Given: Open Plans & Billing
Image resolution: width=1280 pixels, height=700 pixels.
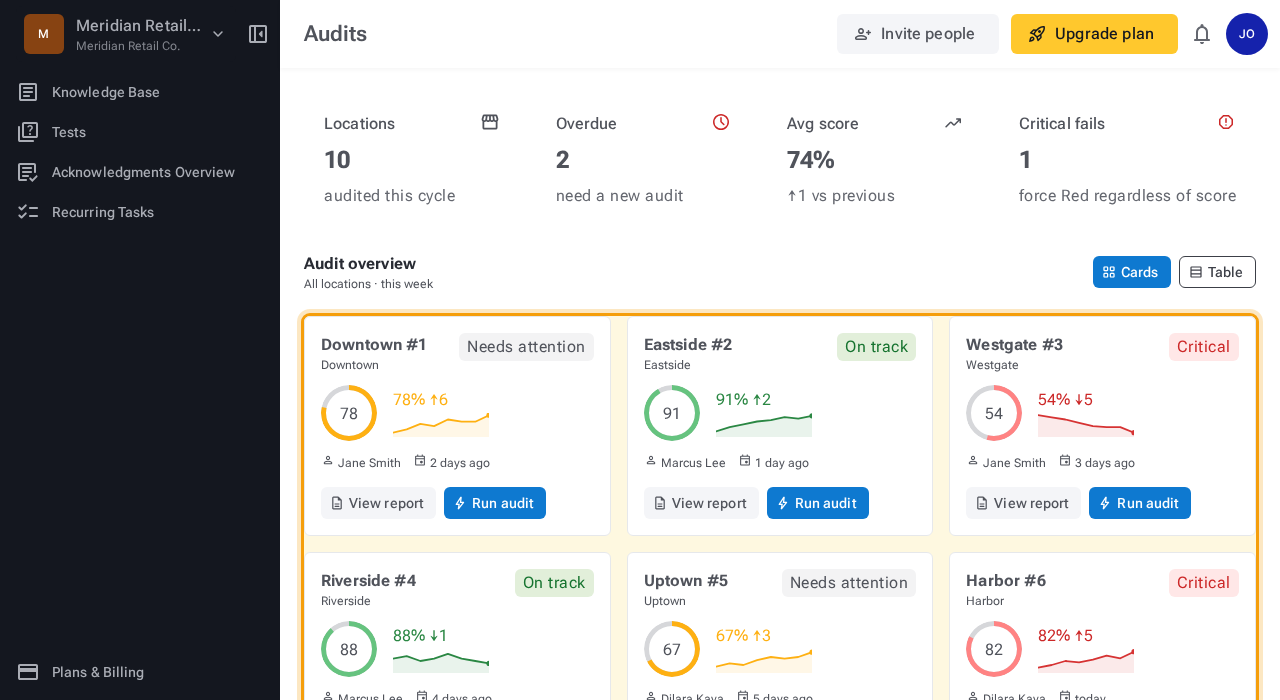Looking at the screenshot, I should click(140, 672).
